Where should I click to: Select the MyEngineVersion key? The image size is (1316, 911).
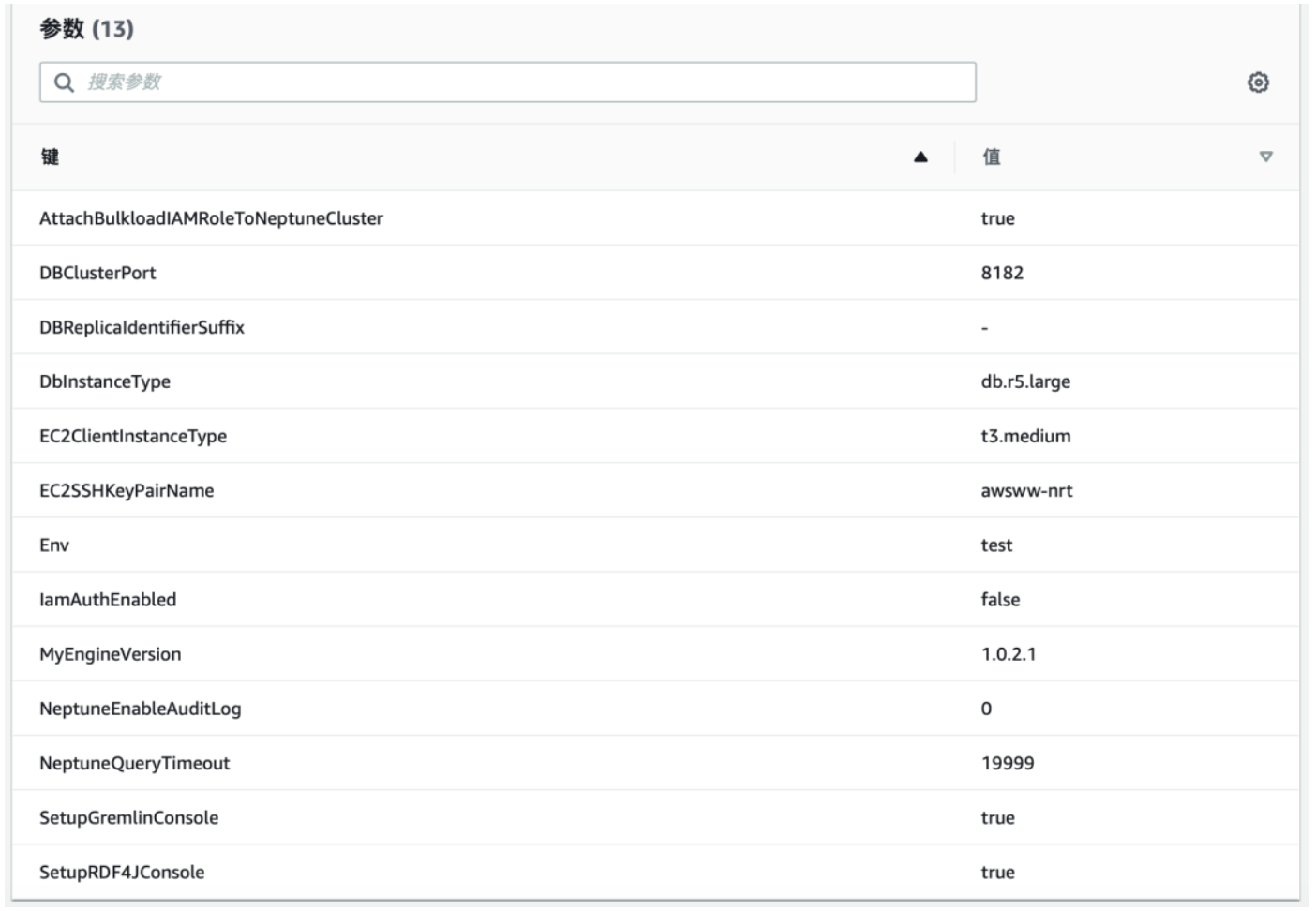[111, 654]
